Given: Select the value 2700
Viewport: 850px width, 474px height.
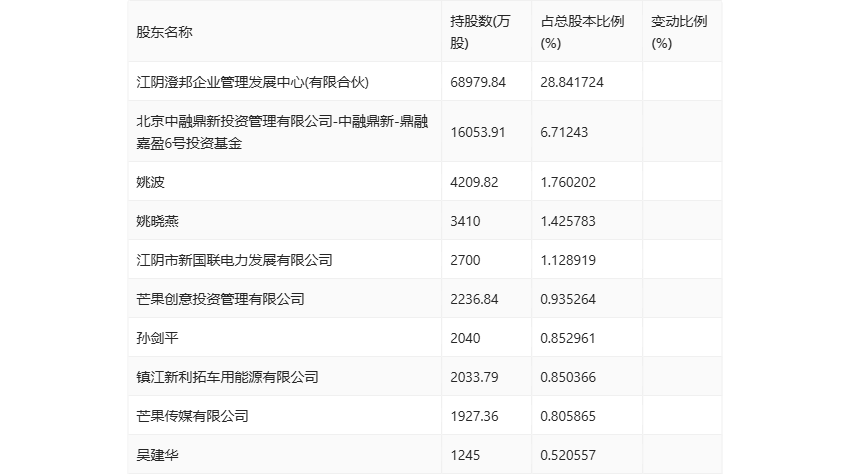Looking at the screenshot, I should click(x=465, y=260).
